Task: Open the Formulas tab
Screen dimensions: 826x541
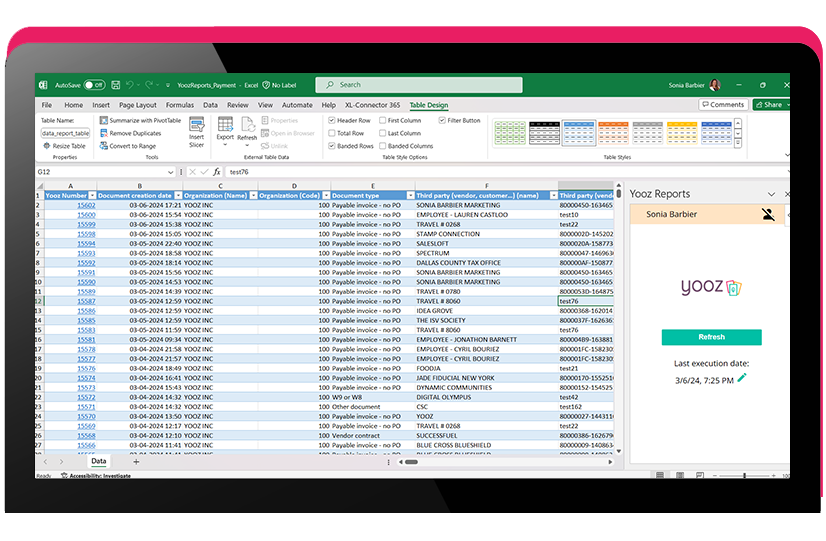Action: point(180,105)
